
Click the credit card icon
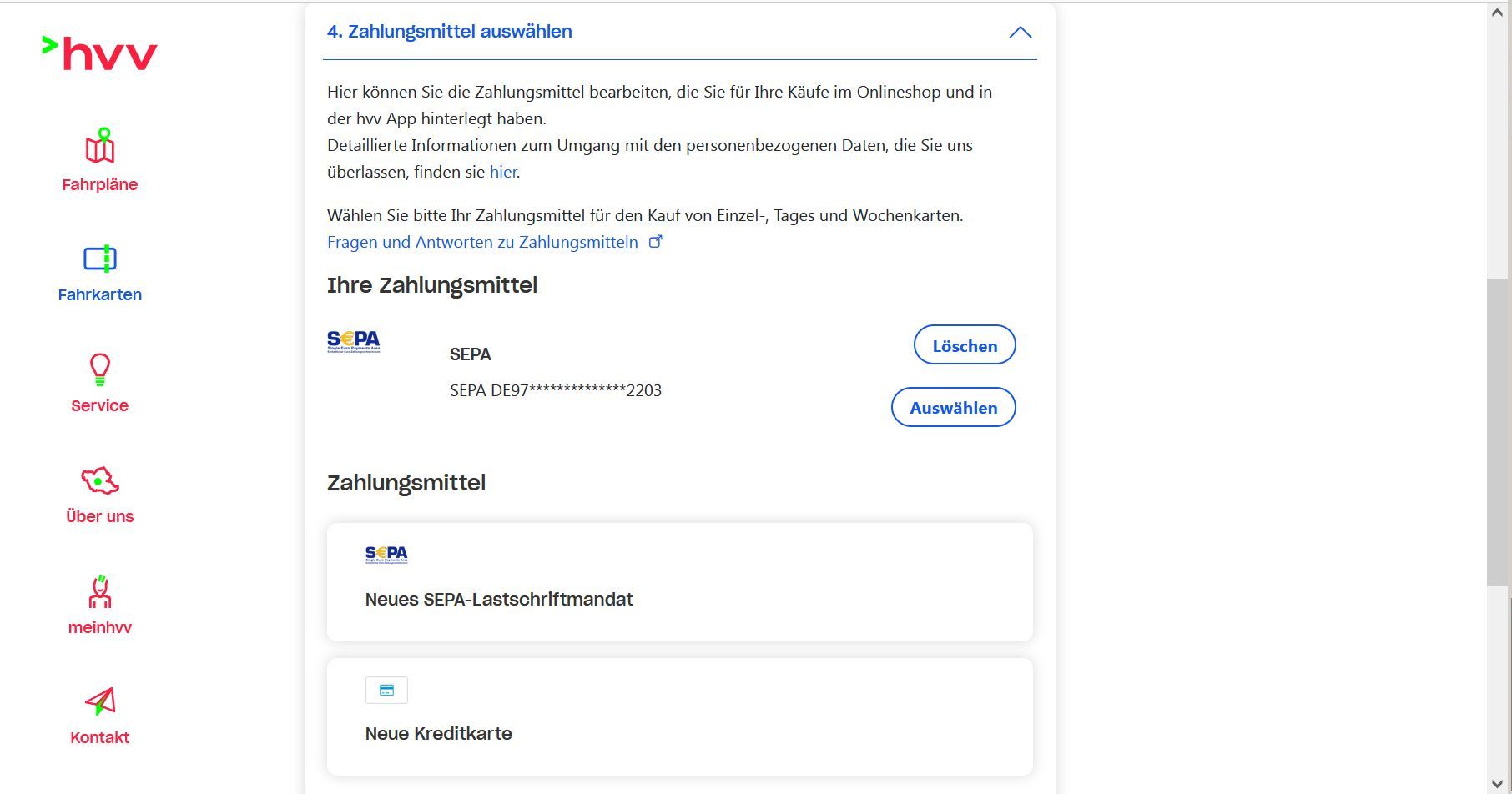[386, 691]
